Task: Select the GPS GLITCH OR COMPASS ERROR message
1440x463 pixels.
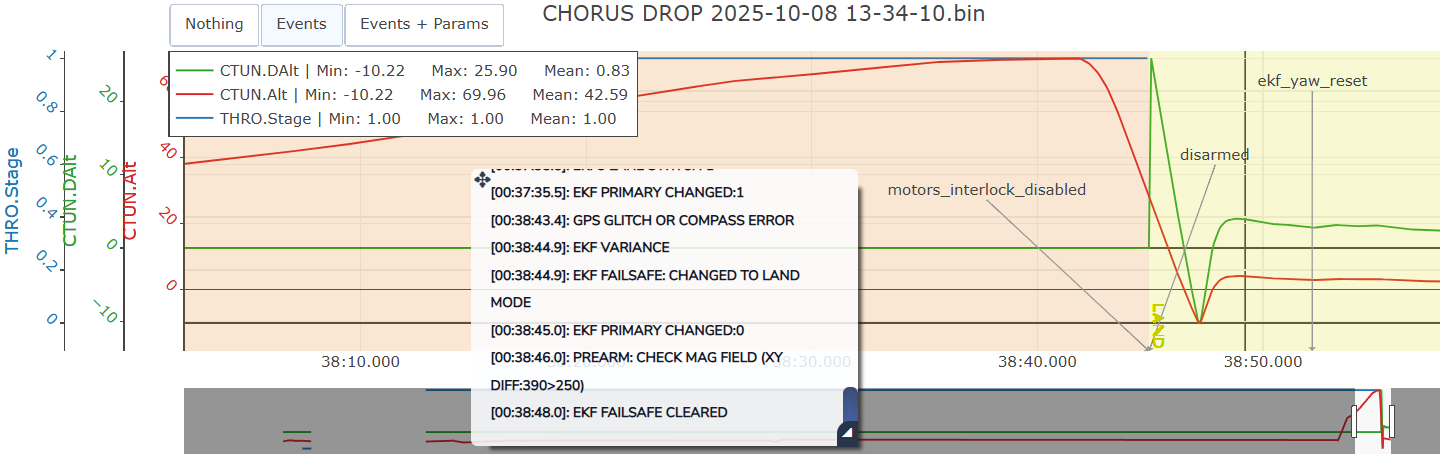Action: pyautogui.click(x=642, y=220)
